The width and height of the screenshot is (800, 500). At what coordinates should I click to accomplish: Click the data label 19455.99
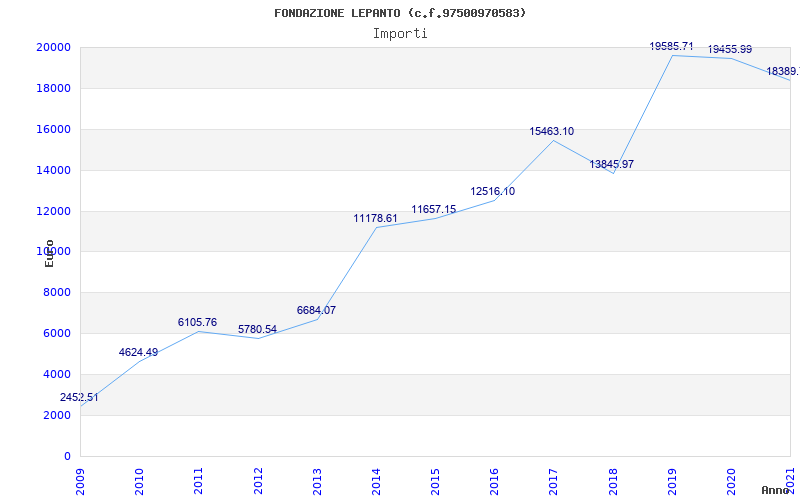(x=730, y=49)
